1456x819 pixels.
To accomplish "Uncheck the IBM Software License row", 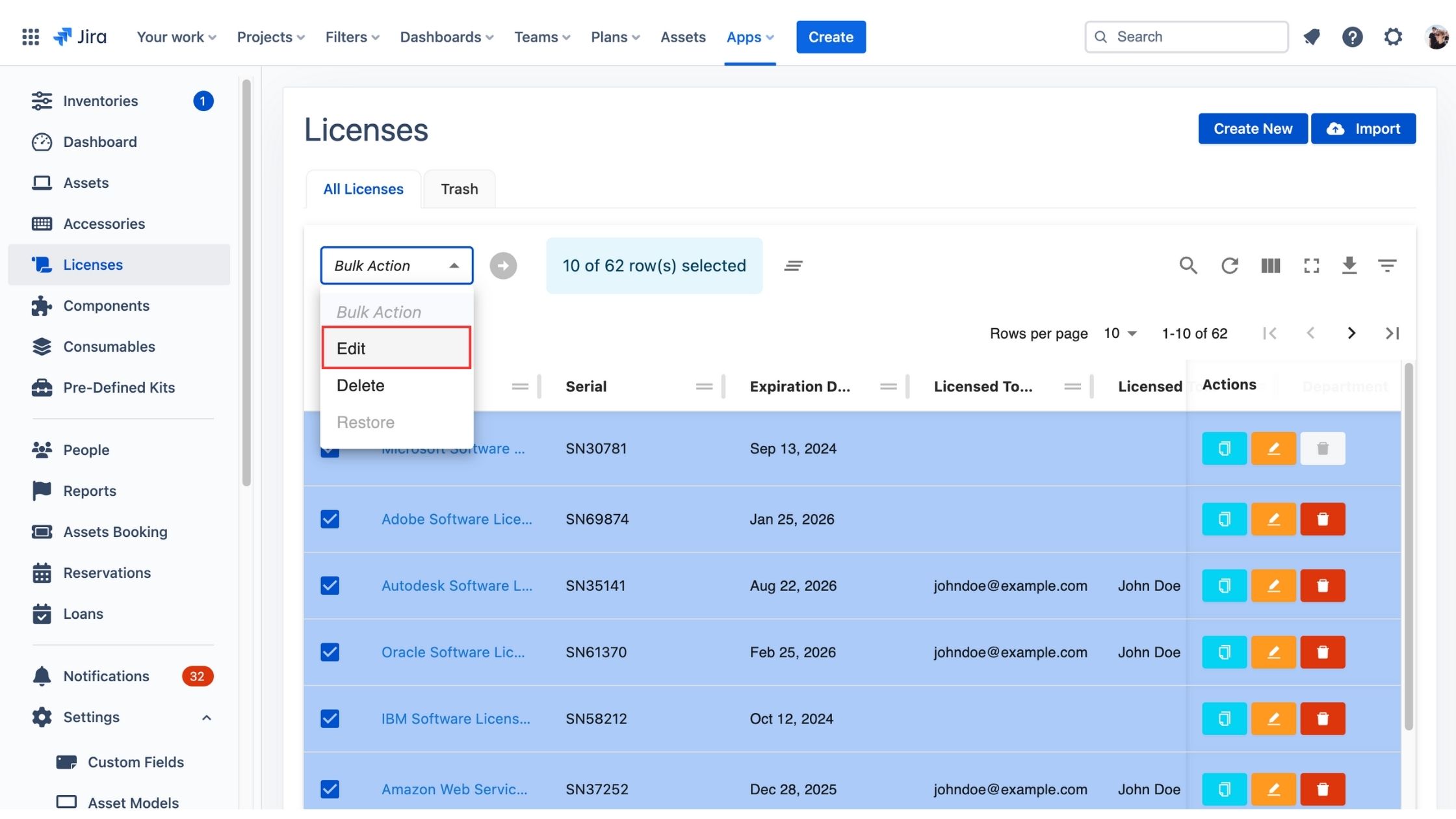I will (330, 719).
